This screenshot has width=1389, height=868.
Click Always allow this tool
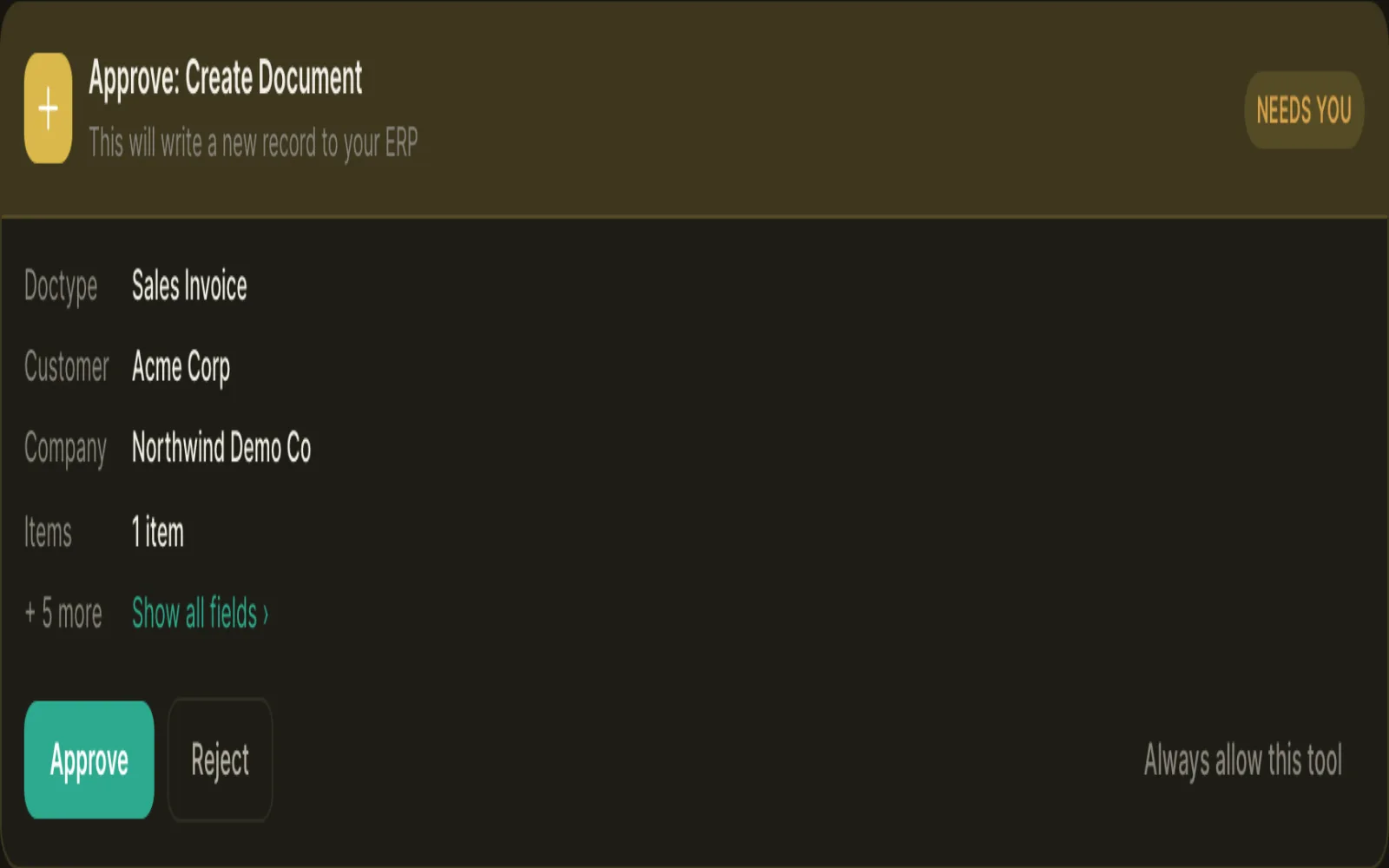pos(1242,760)
